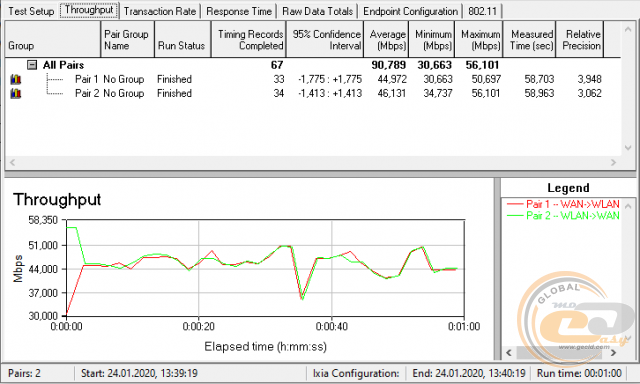Click the Minimum (Mbps) column header
The height and width of the screenshot is (384, 640).
[432, 40]
